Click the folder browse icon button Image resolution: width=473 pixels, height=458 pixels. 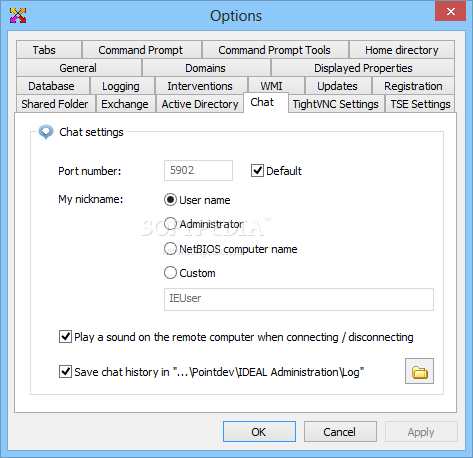tap(419, 371)
